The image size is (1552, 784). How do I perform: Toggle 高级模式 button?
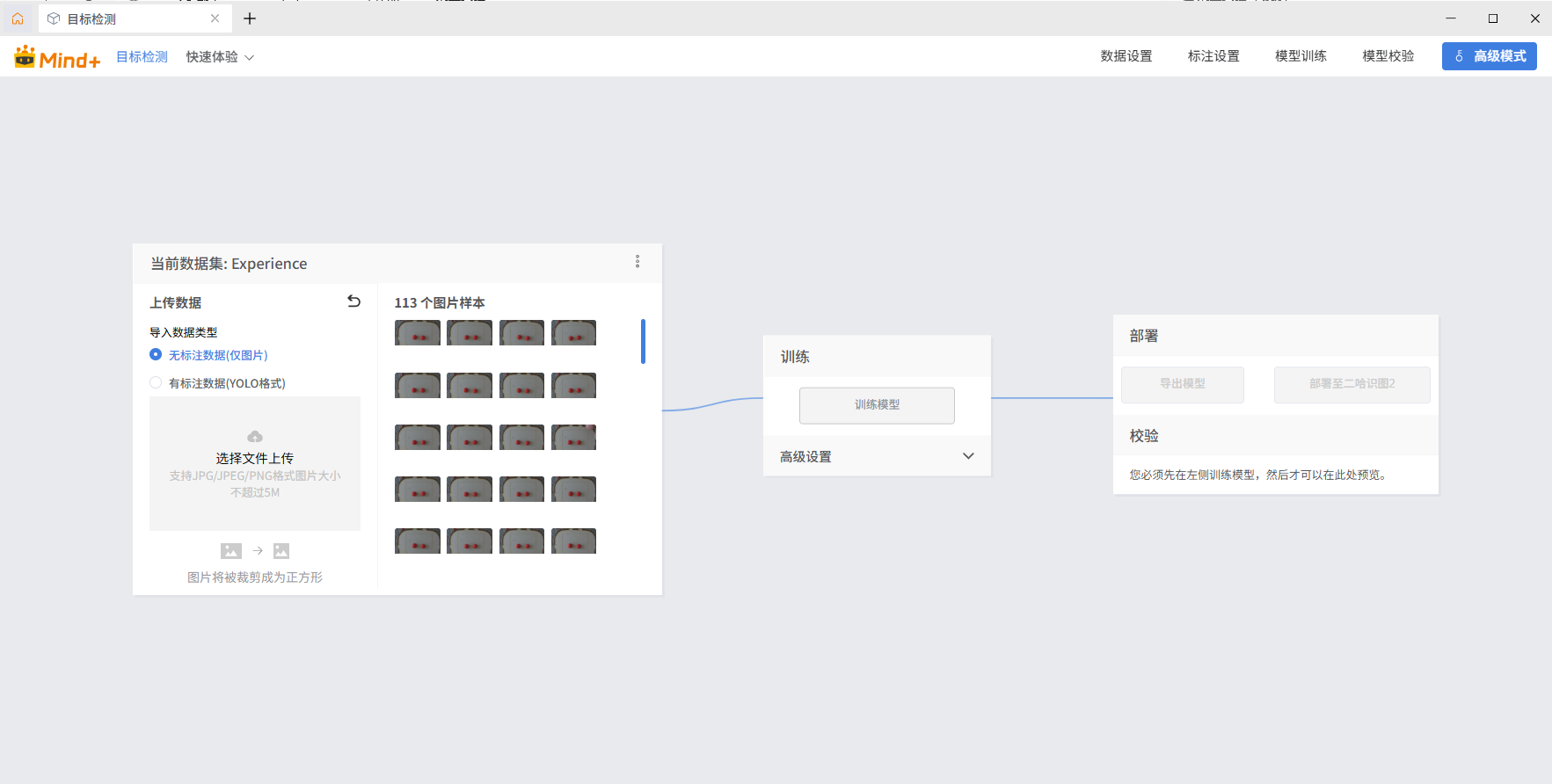pyautogui.click(x=1489, y=56)
